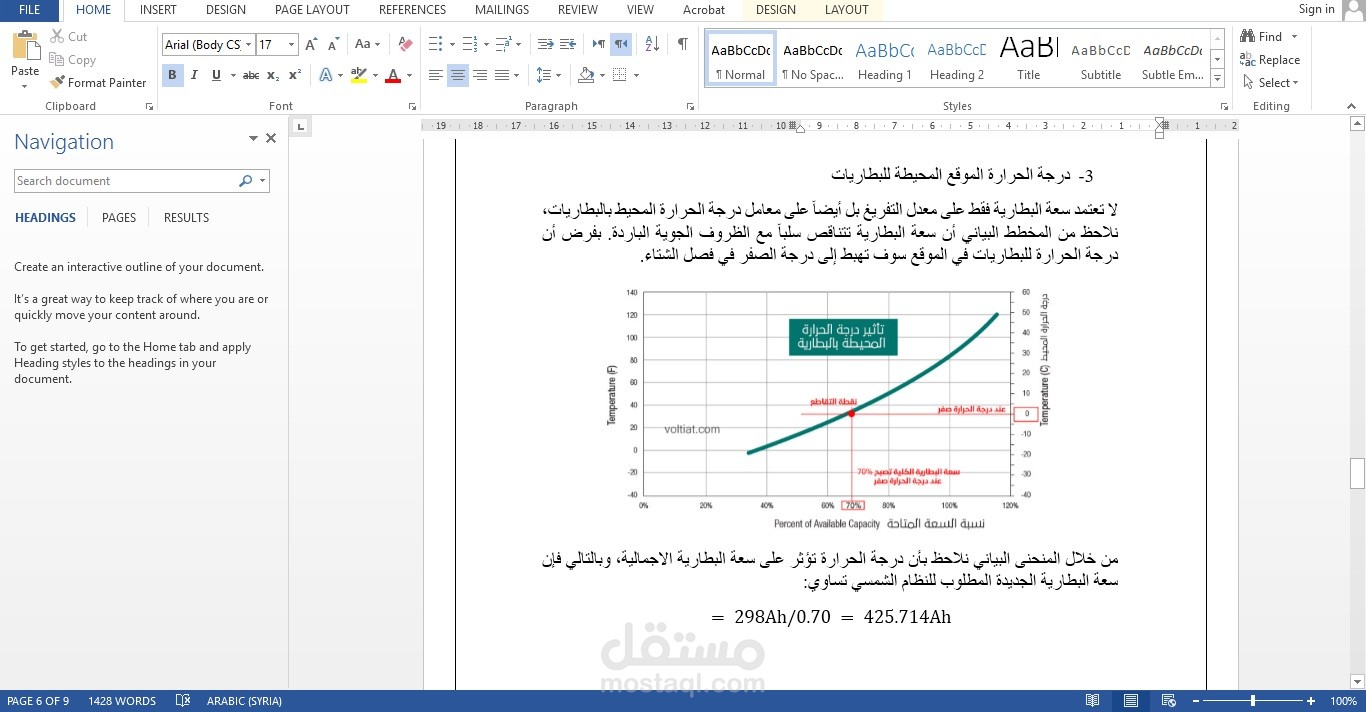Open Font dialog box launcher
The height and width of the screenshot is (712, 1366).
[x=412, y=106]
